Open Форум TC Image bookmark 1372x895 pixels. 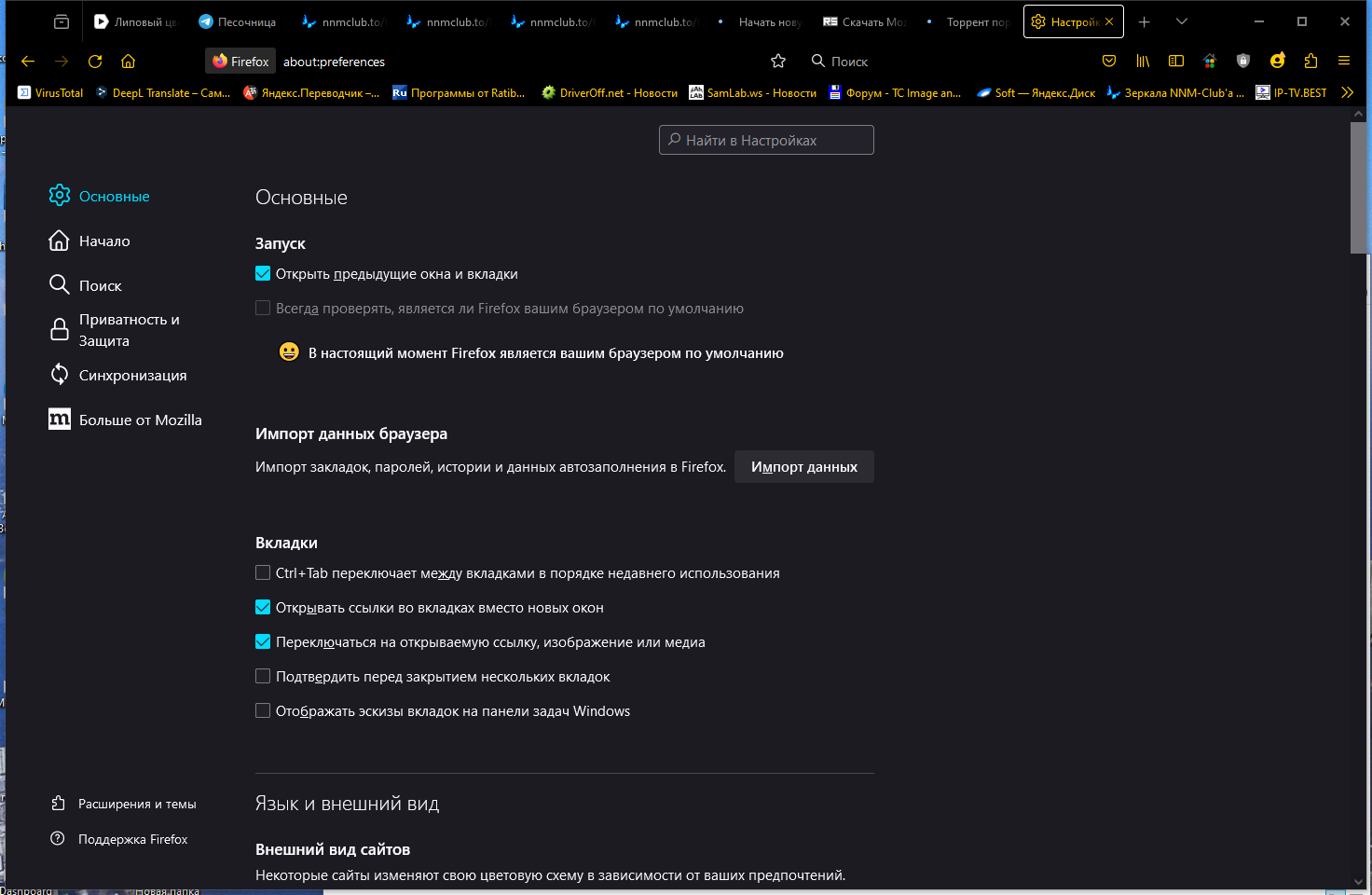pos(896,92)
